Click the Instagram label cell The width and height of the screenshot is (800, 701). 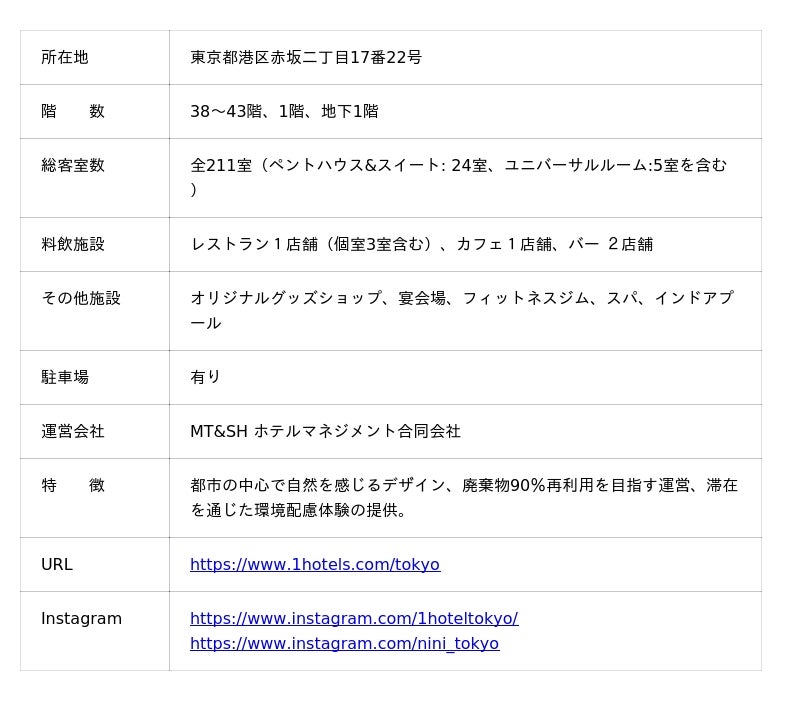95,631
